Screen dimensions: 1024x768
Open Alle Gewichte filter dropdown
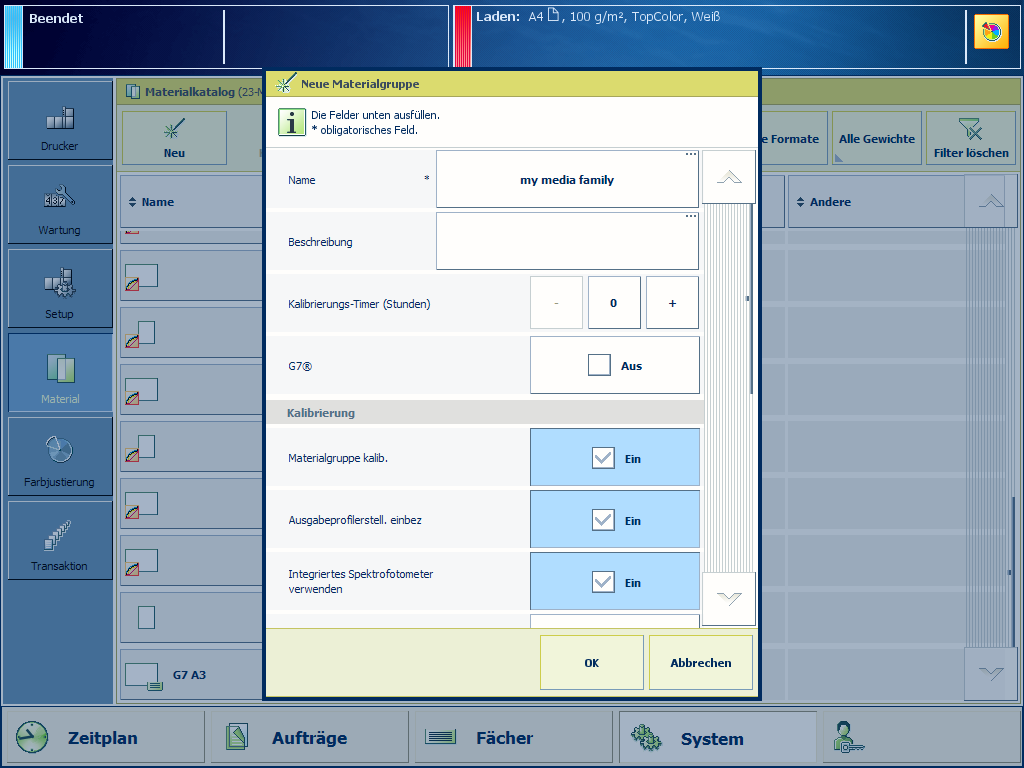pyautogui.click(x=876, y=138)
